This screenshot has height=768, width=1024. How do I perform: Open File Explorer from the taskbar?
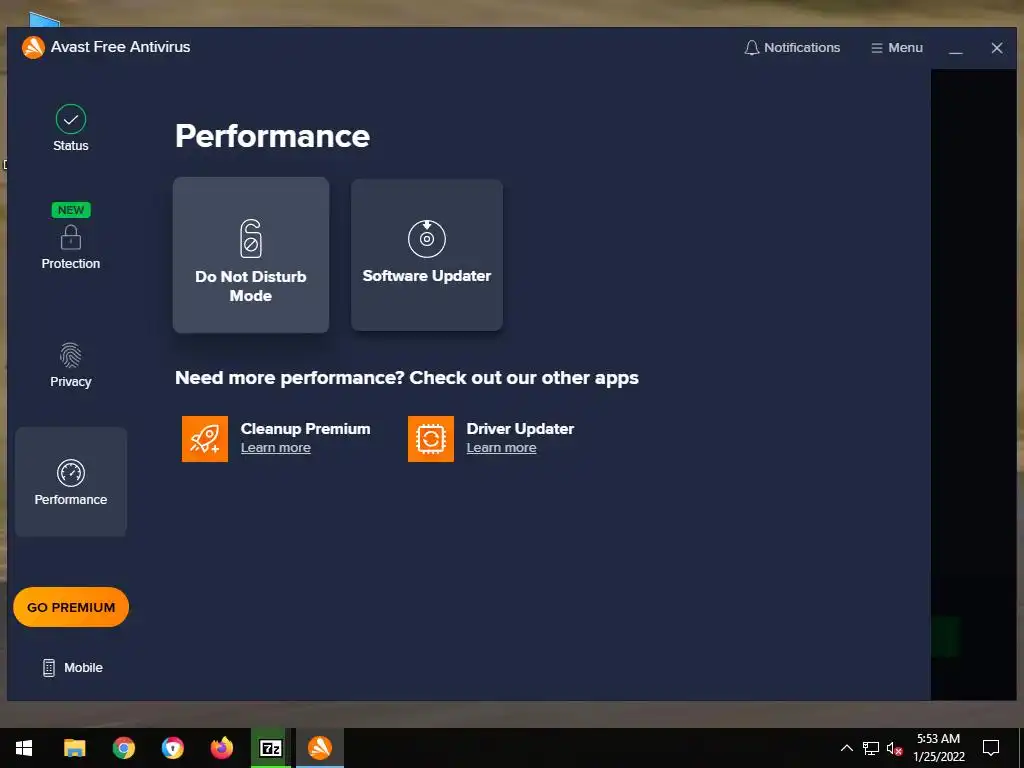(74, 748)
